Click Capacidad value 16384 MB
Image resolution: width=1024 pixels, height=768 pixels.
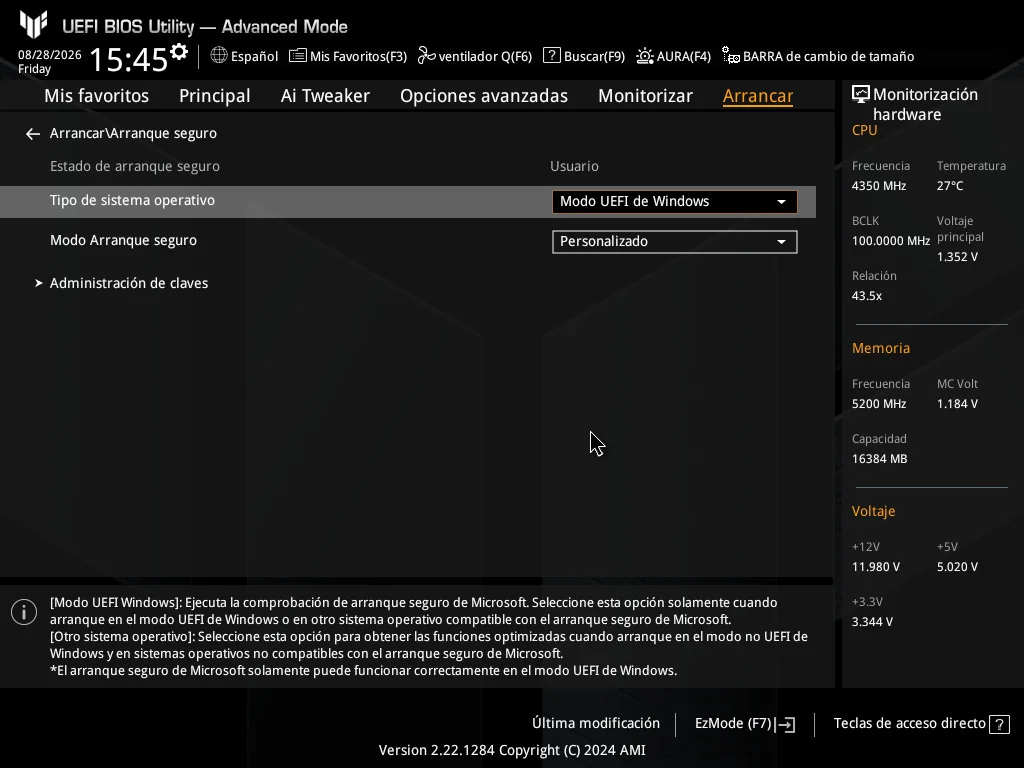pos(879,458)
